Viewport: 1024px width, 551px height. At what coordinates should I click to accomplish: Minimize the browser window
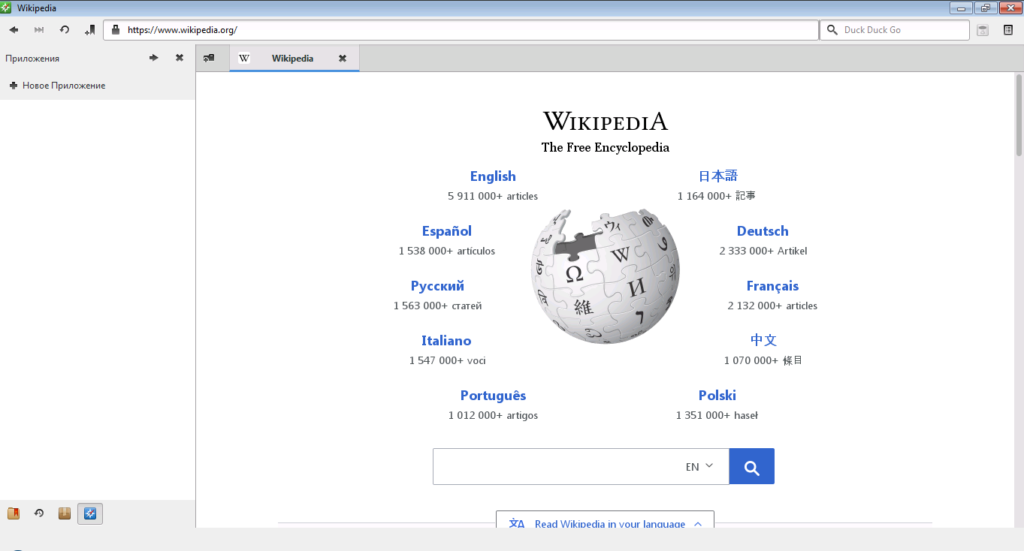coord(961,8)
